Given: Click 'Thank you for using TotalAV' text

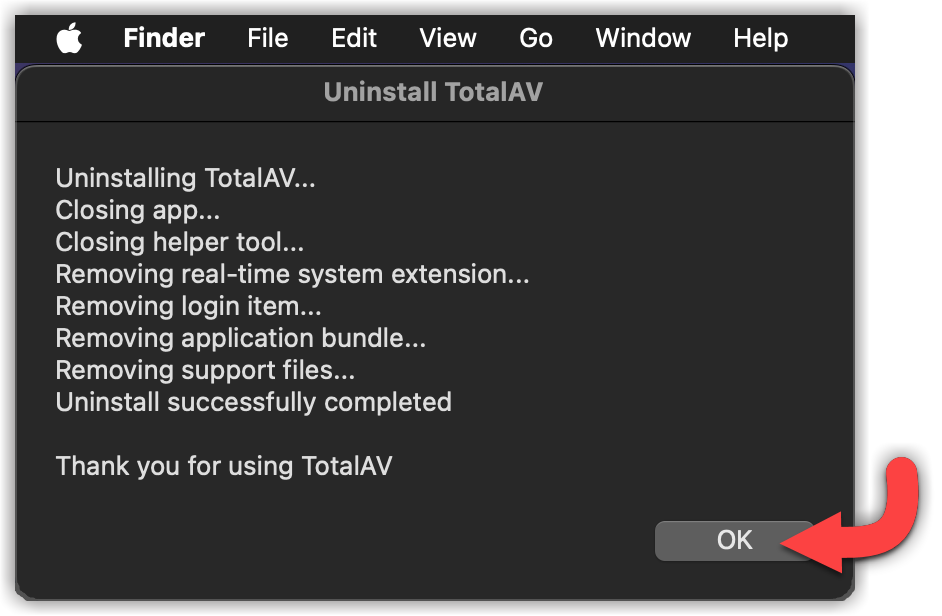Looking at the screenshot, I should click(x=223, y=466).
